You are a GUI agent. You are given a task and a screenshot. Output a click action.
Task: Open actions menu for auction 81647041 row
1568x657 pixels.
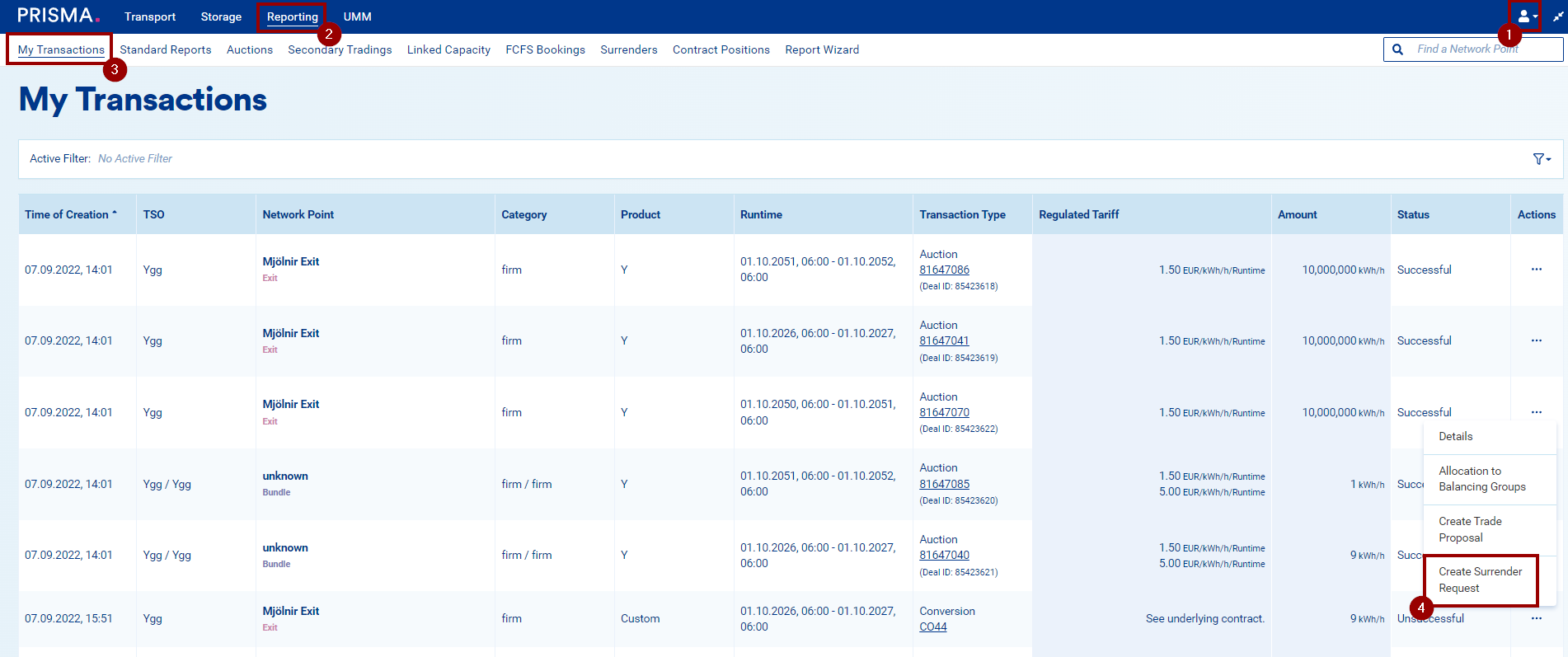(1536, 340)
